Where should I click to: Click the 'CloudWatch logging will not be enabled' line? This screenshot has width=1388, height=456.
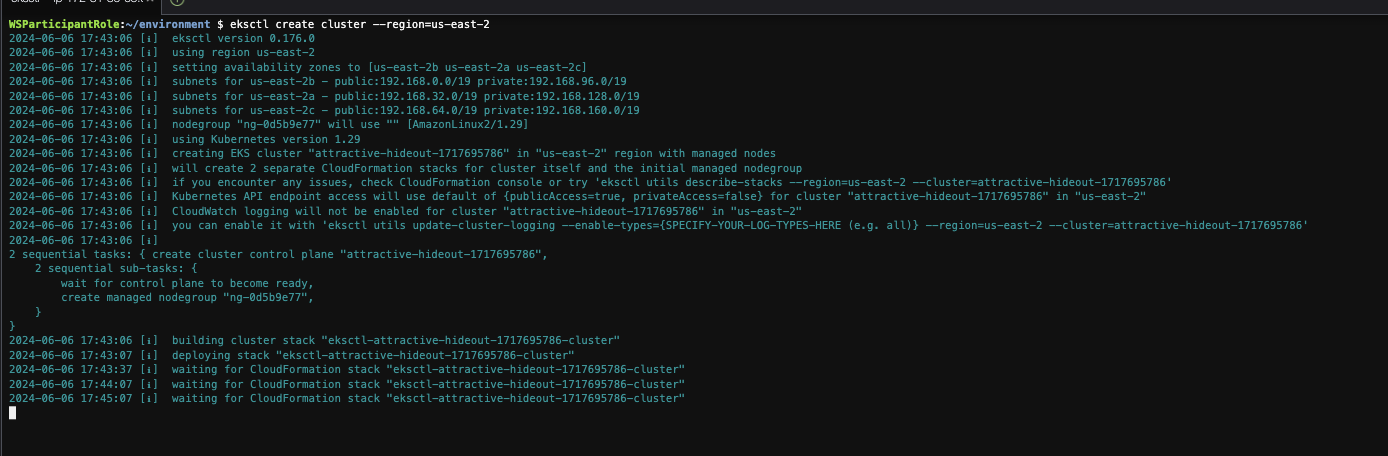(x=405, y=211)
